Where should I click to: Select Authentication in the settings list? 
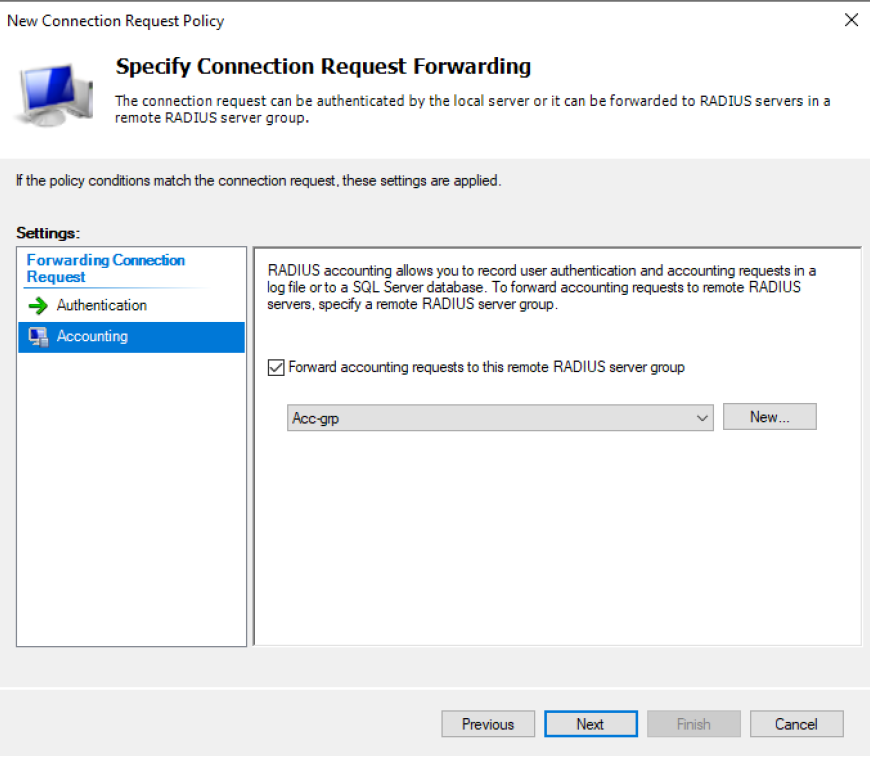(101, 305)
